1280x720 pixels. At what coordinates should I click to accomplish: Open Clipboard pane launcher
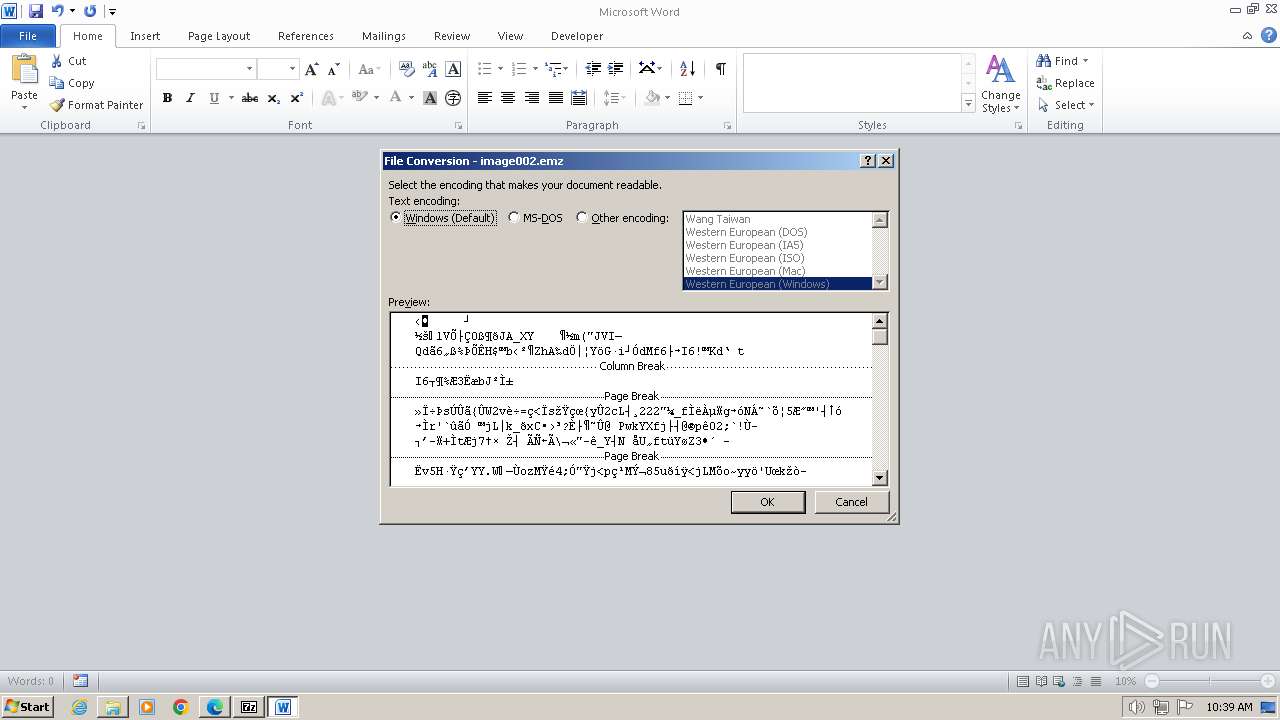(141, 126)
